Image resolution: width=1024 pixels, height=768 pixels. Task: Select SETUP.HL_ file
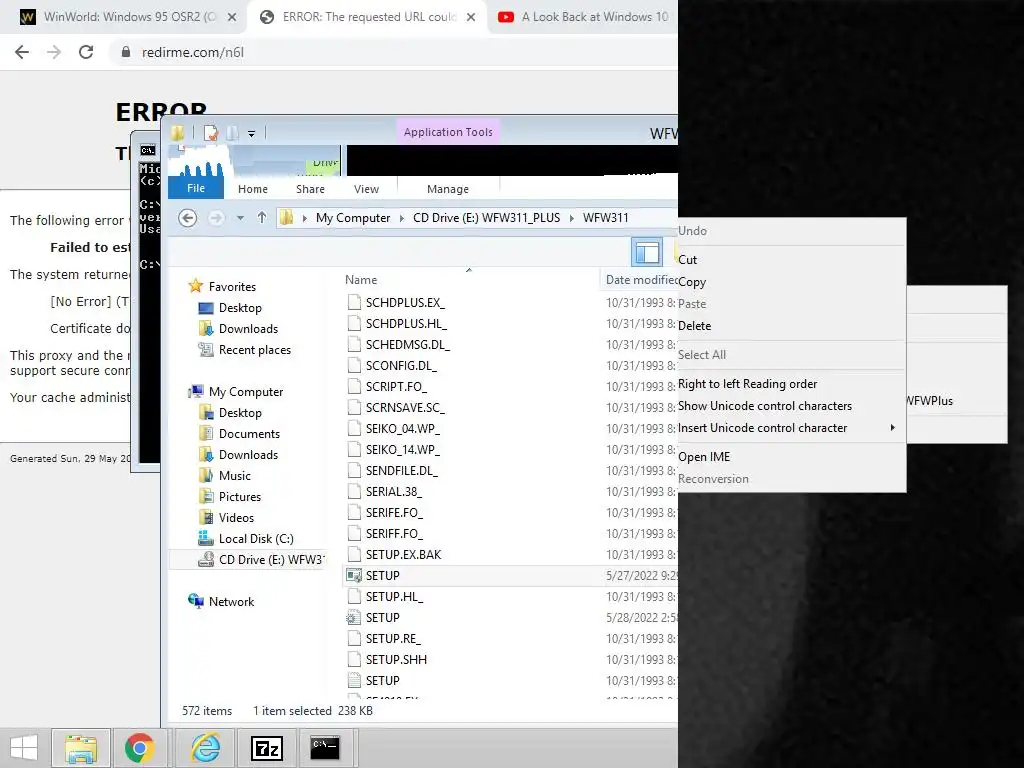coord(394,596)
